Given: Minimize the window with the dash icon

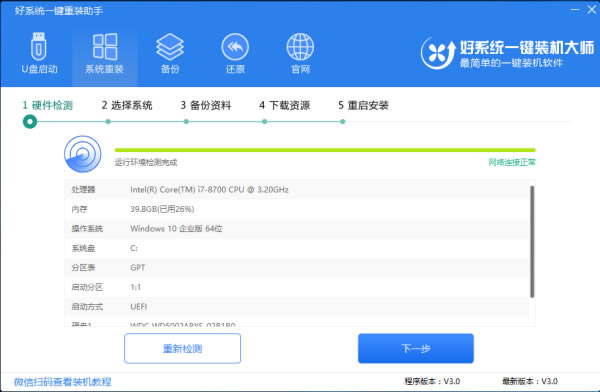Looking at the screenshot, I should tap(575, 10).
